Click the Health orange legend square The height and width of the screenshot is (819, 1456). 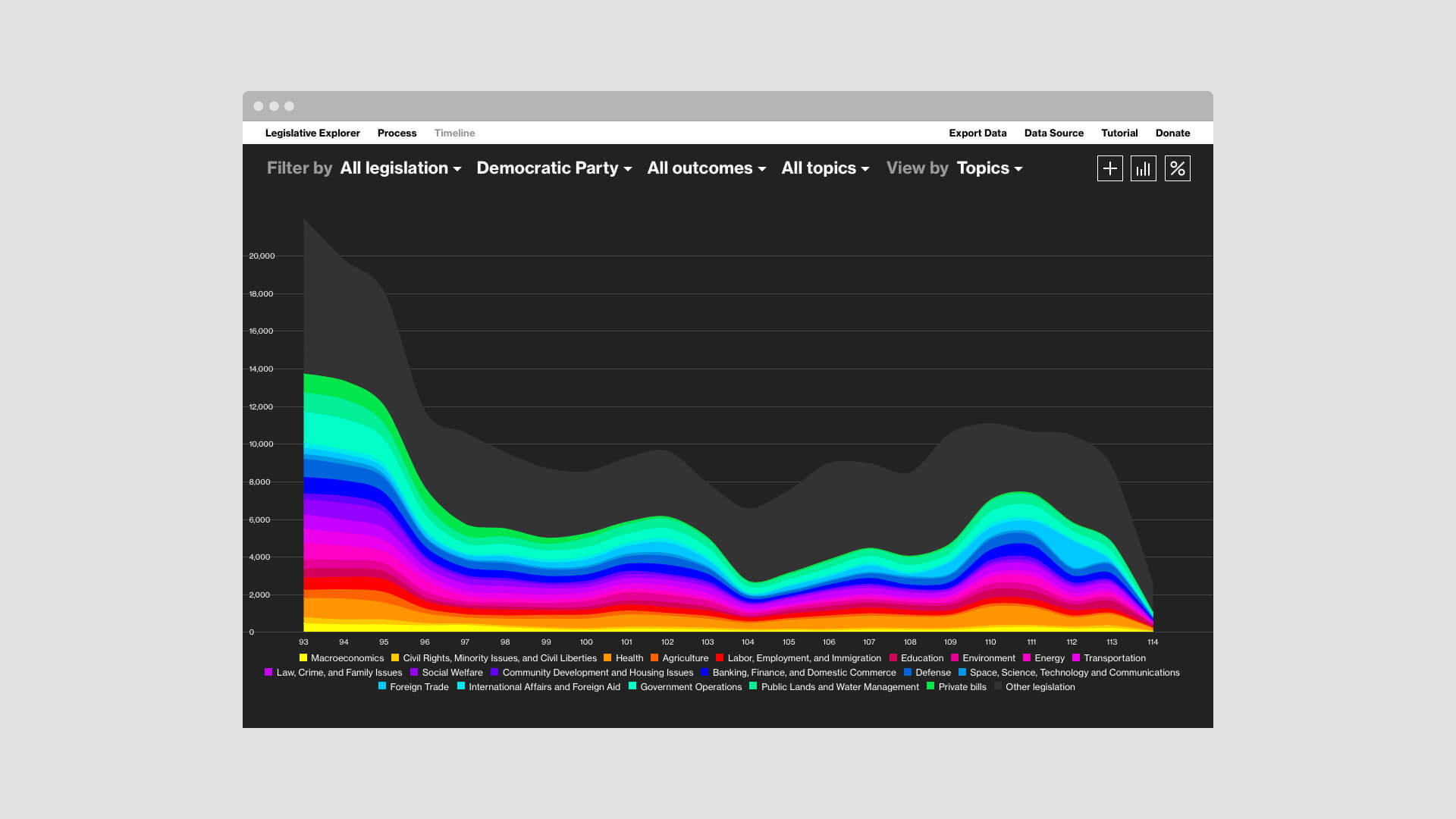(x=607, y=657)
